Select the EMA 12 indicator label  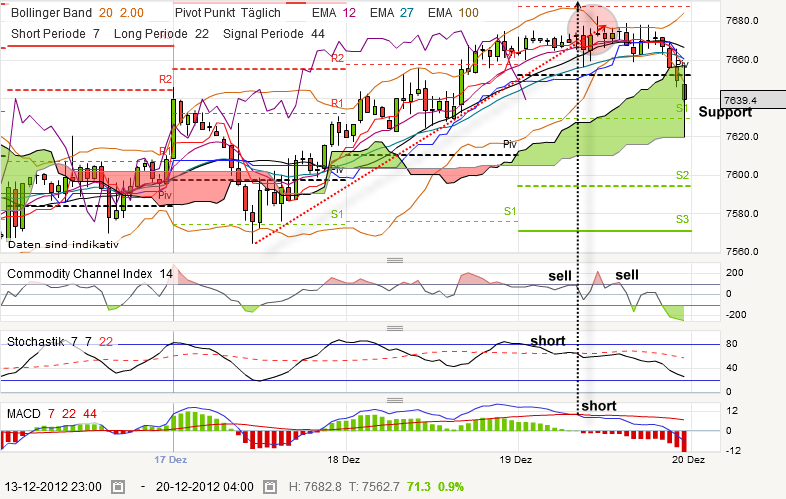(x=334, y=13)
